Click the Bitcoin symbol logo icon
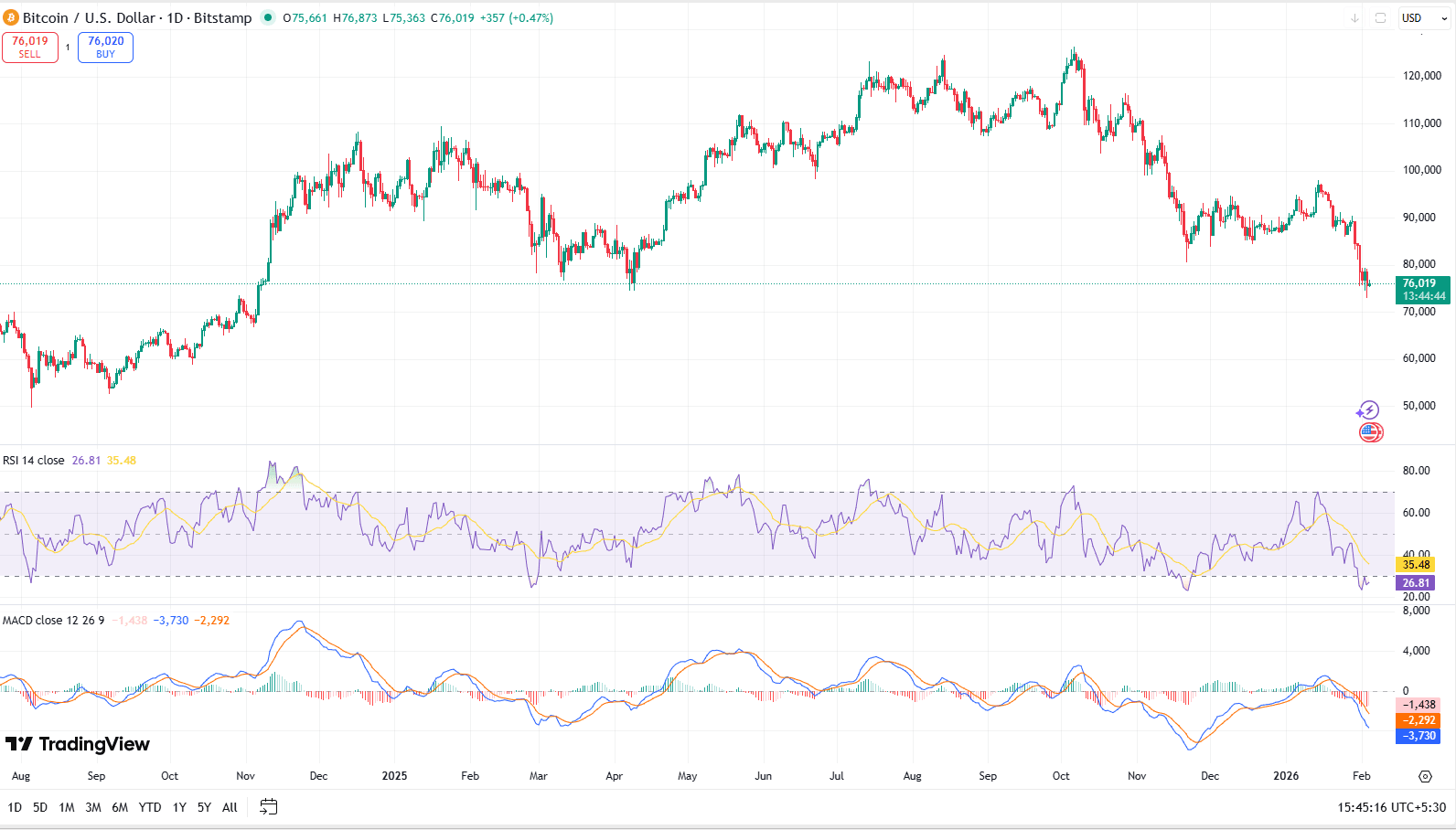This screenshot has height=830, width=1456. click(x=11, y=18)
